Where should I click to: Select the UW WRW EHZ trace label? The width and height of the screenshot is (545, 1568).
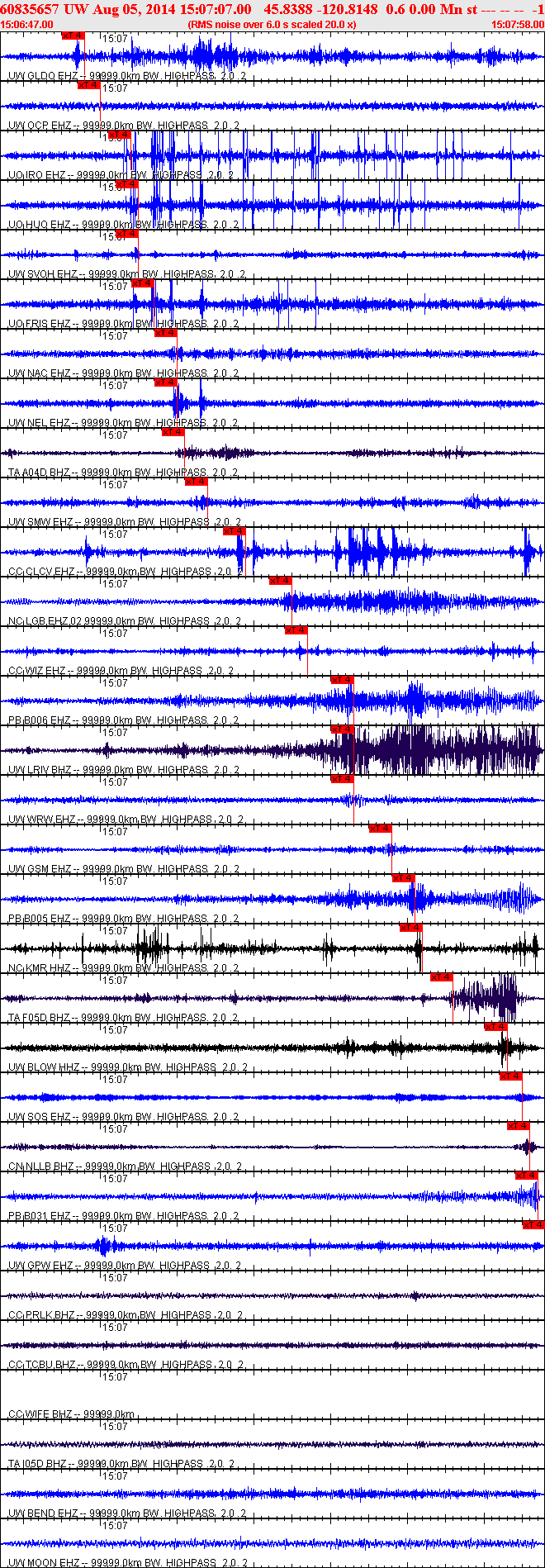click(x=125, y=820)
